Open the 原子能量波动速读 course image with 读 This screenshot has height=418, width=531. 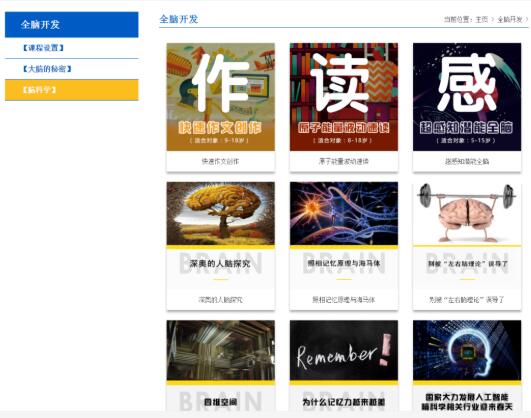pyautogui.click(x=344, y=97)
